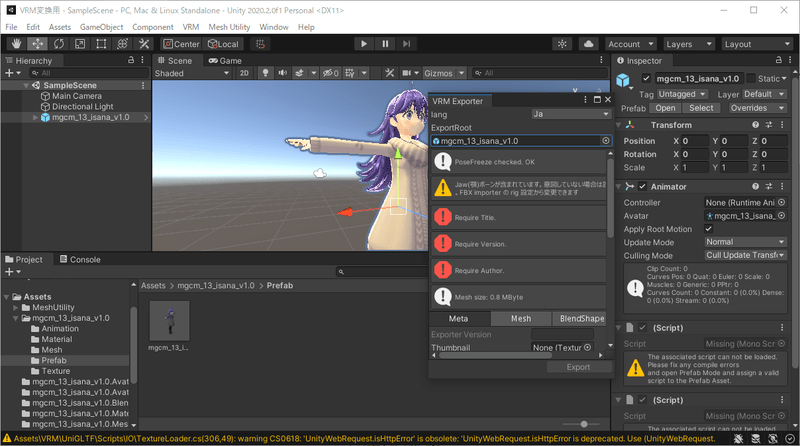Select the Rotate tool
The width and height of the screenshot is (800, 446).
coord(59,44)
